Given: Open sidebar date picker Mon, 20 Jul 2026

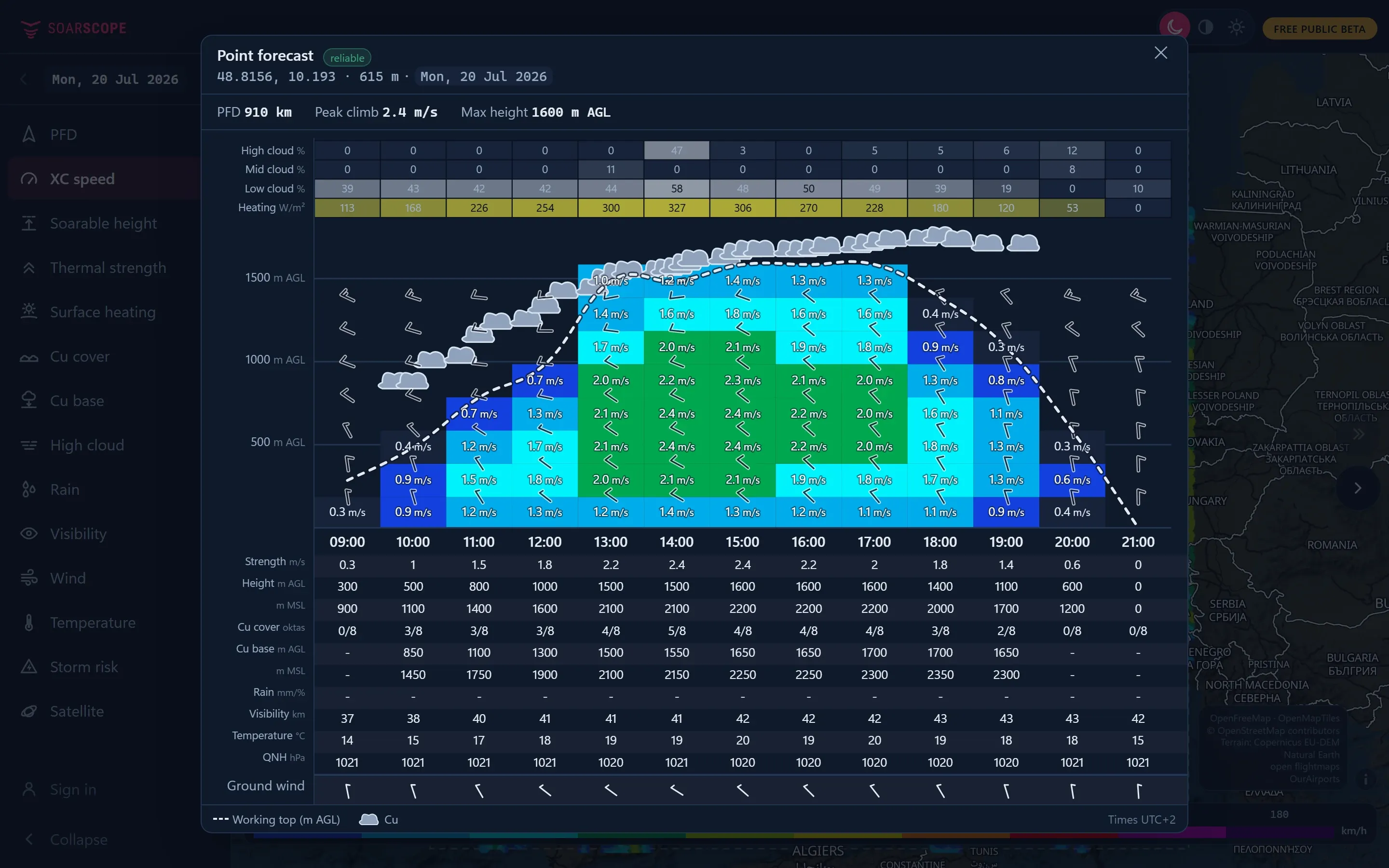Looking at the screenshot, I should click(x=115, y=79).
